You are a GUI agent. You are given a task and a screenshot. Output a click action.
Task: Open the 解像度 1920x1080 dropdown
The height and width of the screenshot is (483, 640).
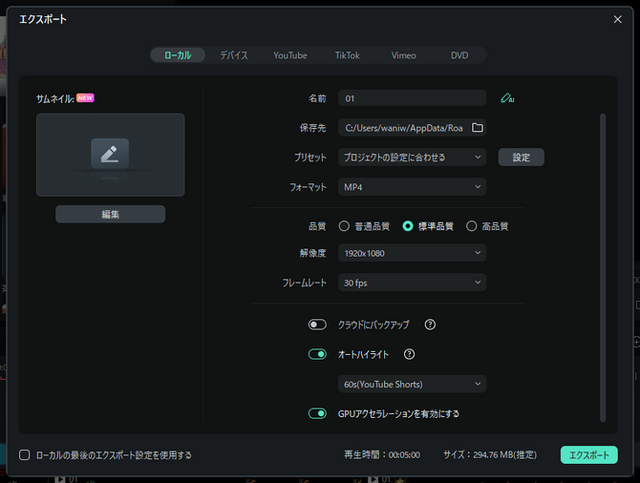coord(411,253)
